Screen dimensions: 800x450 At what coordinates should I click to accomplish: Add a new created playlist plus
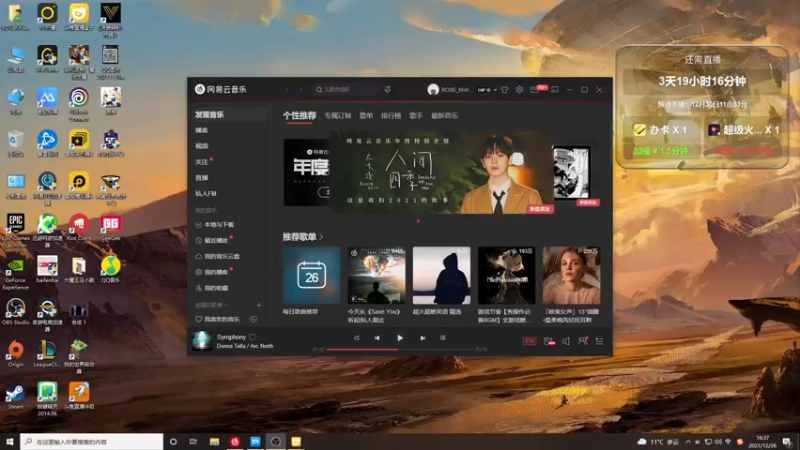pos(259,305)
